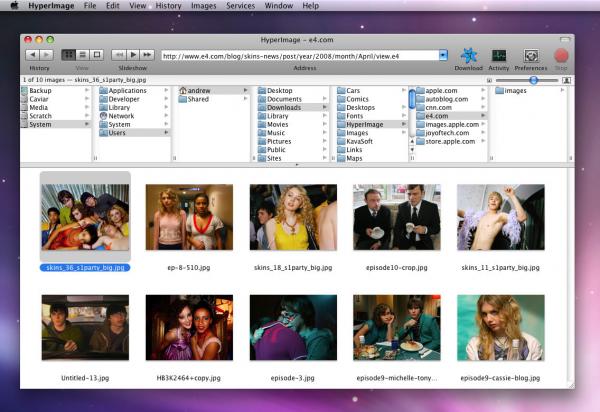This screenshot has height=412, width=600.
Task: Expand arrow next to Desktops
Action: pyautogui.click(x=404, y=107)
